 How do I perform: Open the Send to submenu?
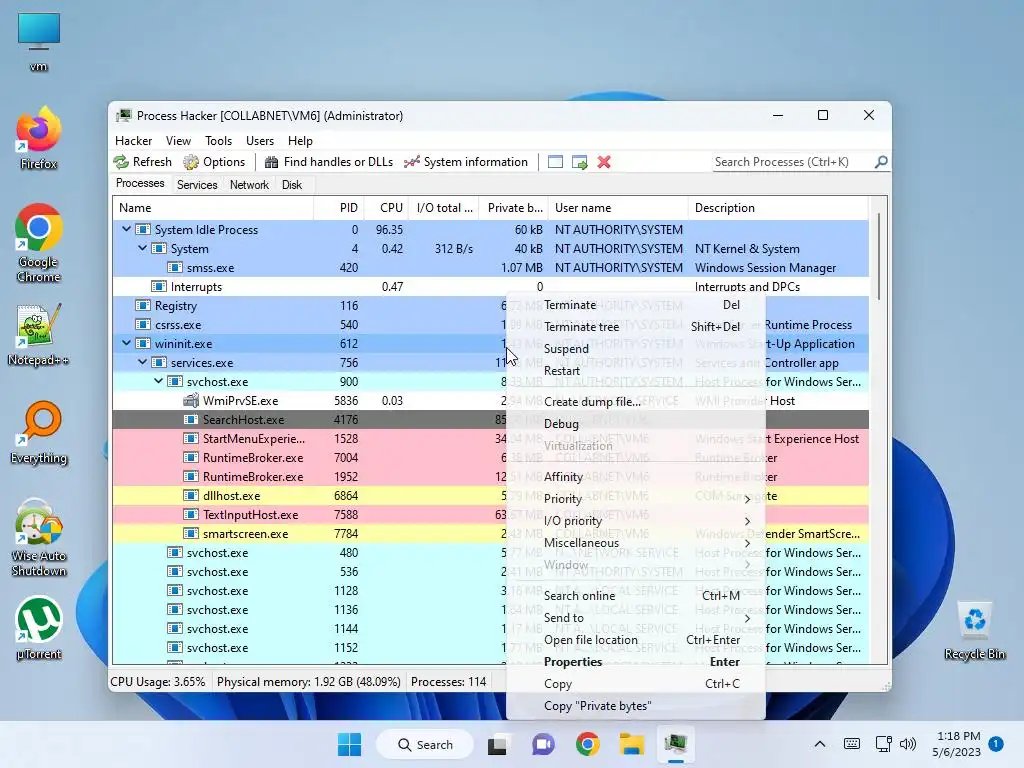pos(636,618)
